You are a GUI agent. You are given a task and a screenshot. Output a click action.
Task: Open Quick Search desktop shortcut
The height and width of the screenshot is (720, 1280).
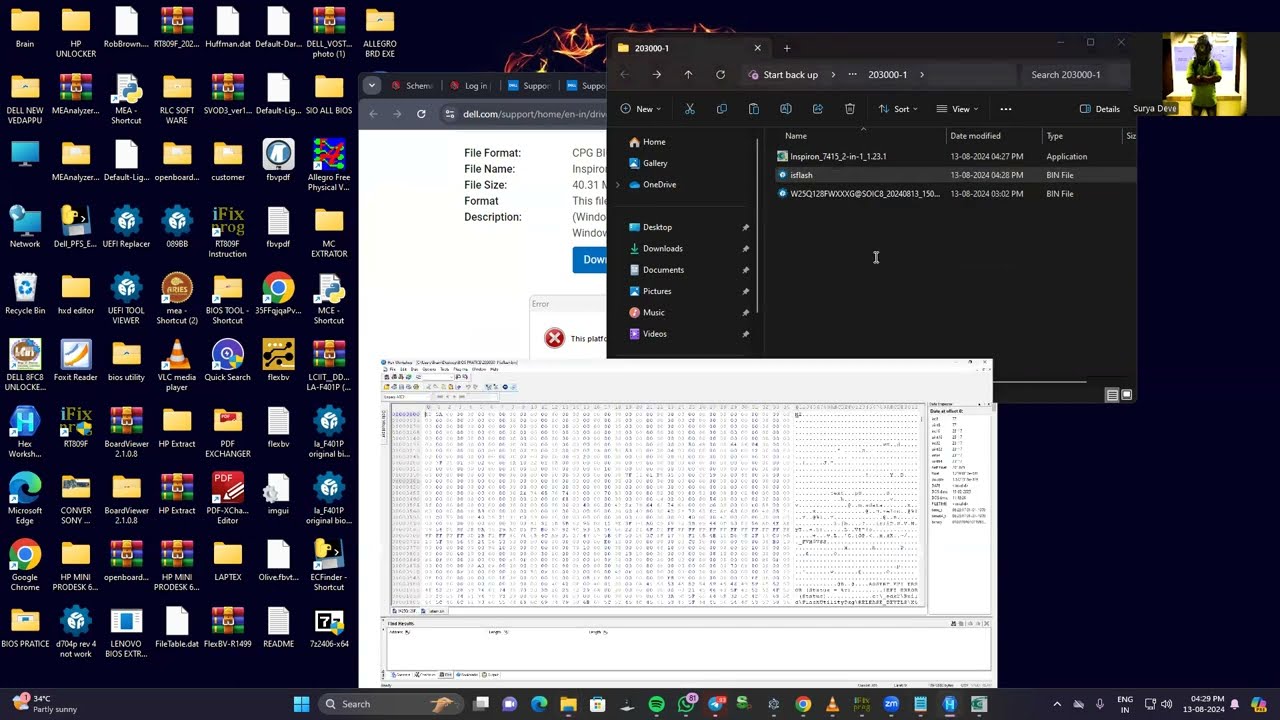pos(228,361)
